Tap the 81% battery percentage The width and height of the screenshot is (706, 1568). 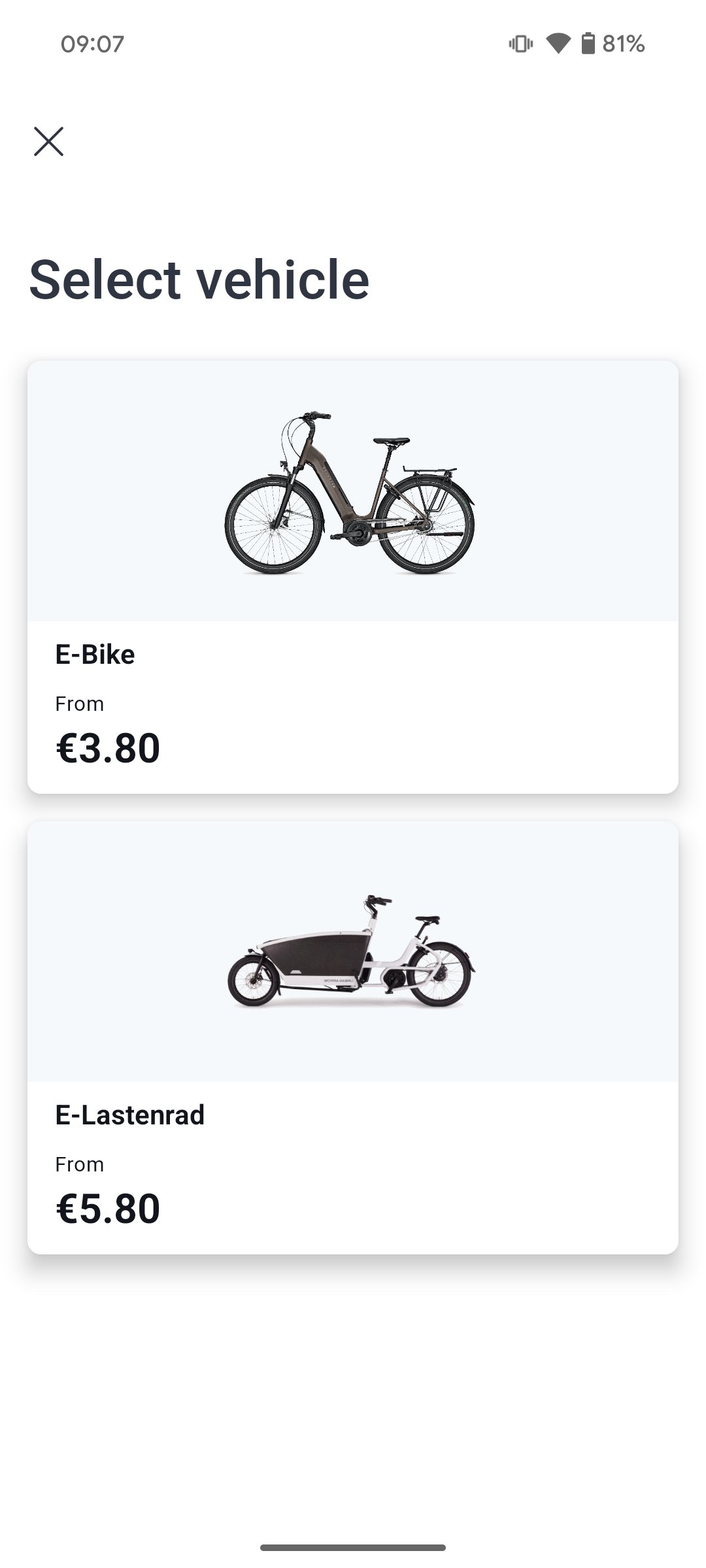tap(624, 44)
